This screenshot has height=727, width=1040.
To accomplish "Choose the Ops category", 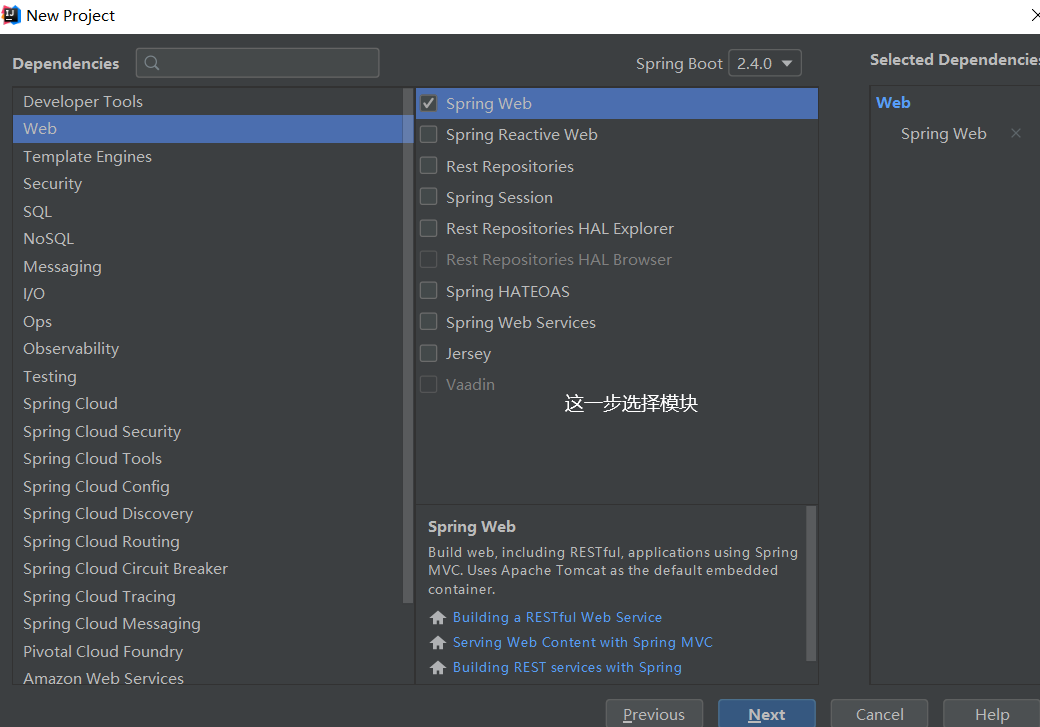I will click(208, 322).
